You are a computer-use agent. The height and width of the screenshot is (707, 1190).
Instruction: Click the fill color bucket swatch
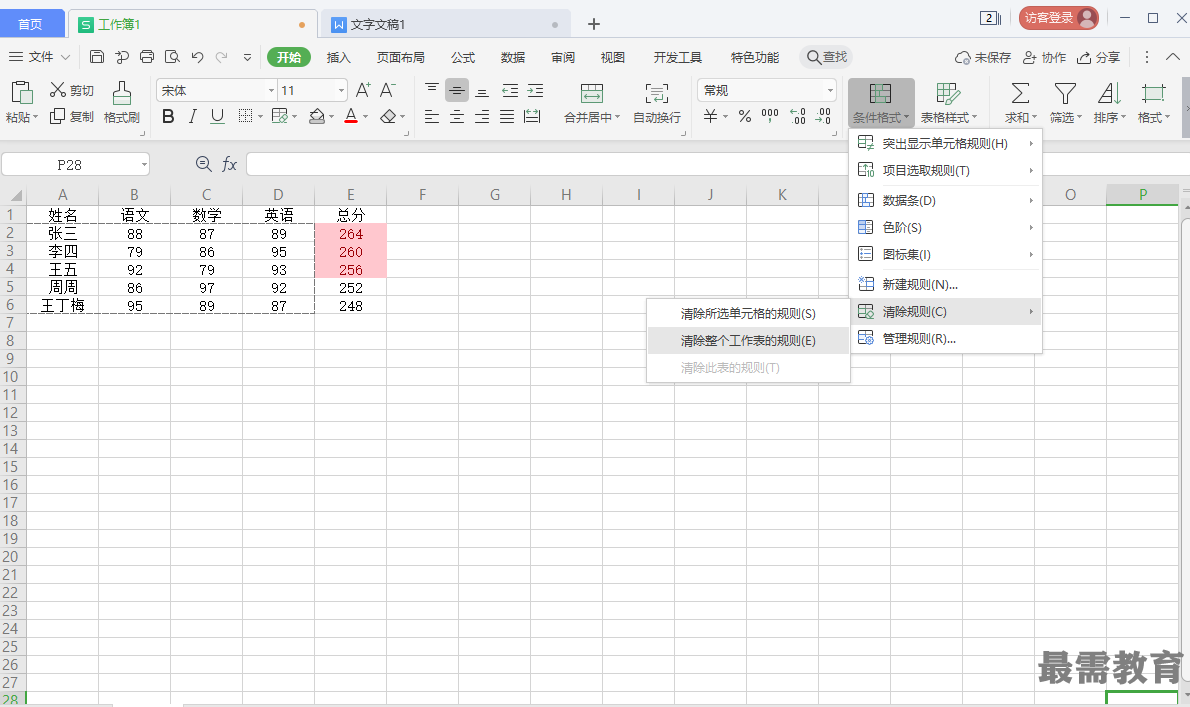click(317, 116)
